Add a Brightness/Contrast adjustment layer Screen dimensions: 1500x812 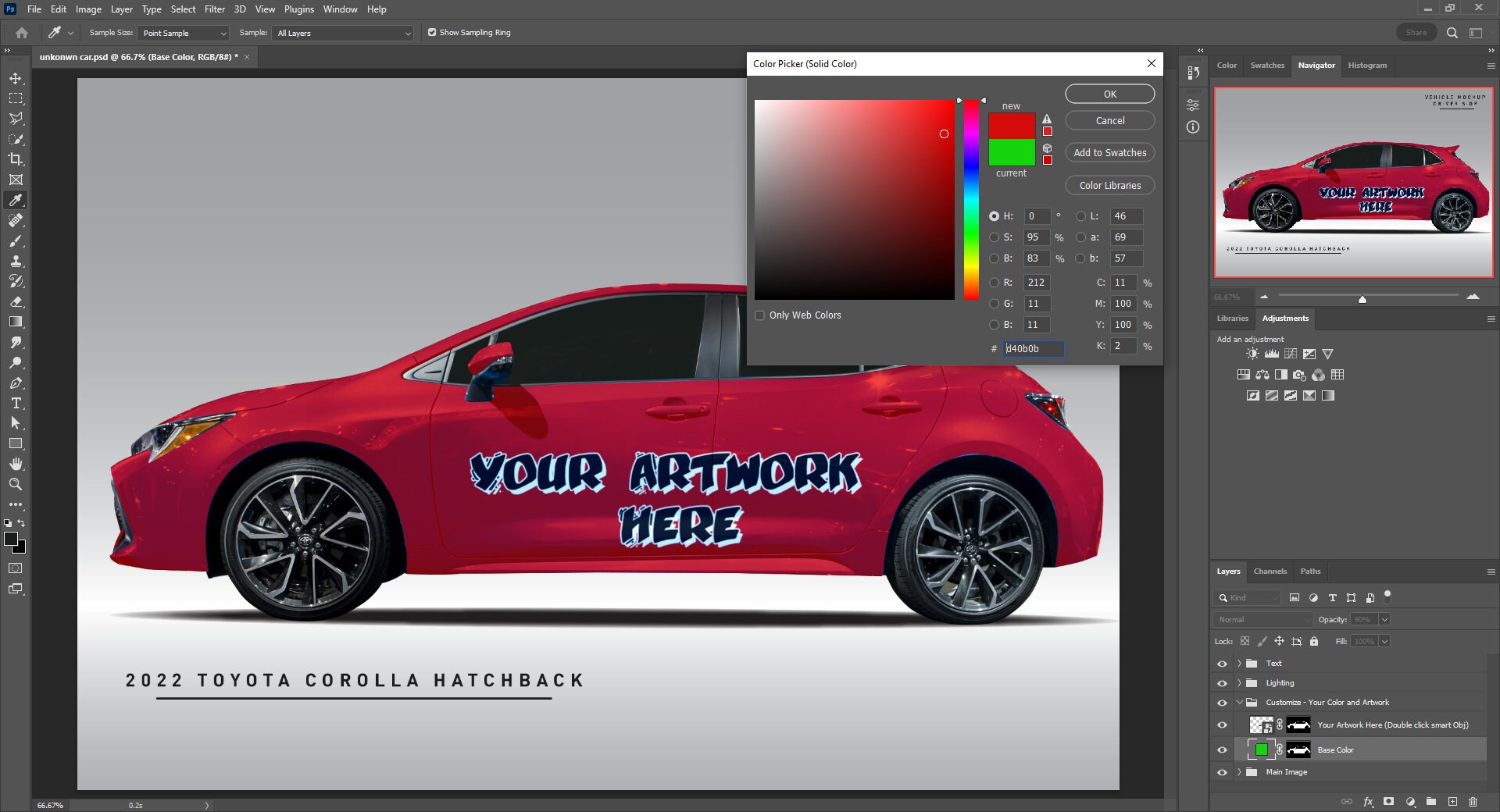(x=1252, y=354)
